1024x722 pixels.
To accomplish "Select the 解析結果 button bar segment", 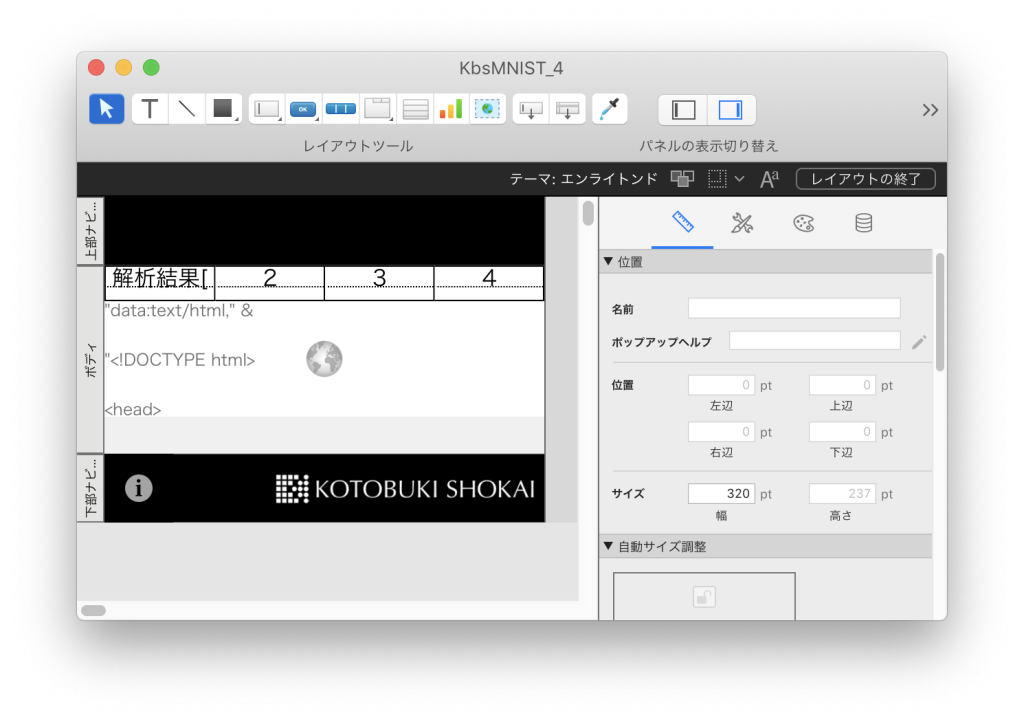I will [x=160, y=283].
